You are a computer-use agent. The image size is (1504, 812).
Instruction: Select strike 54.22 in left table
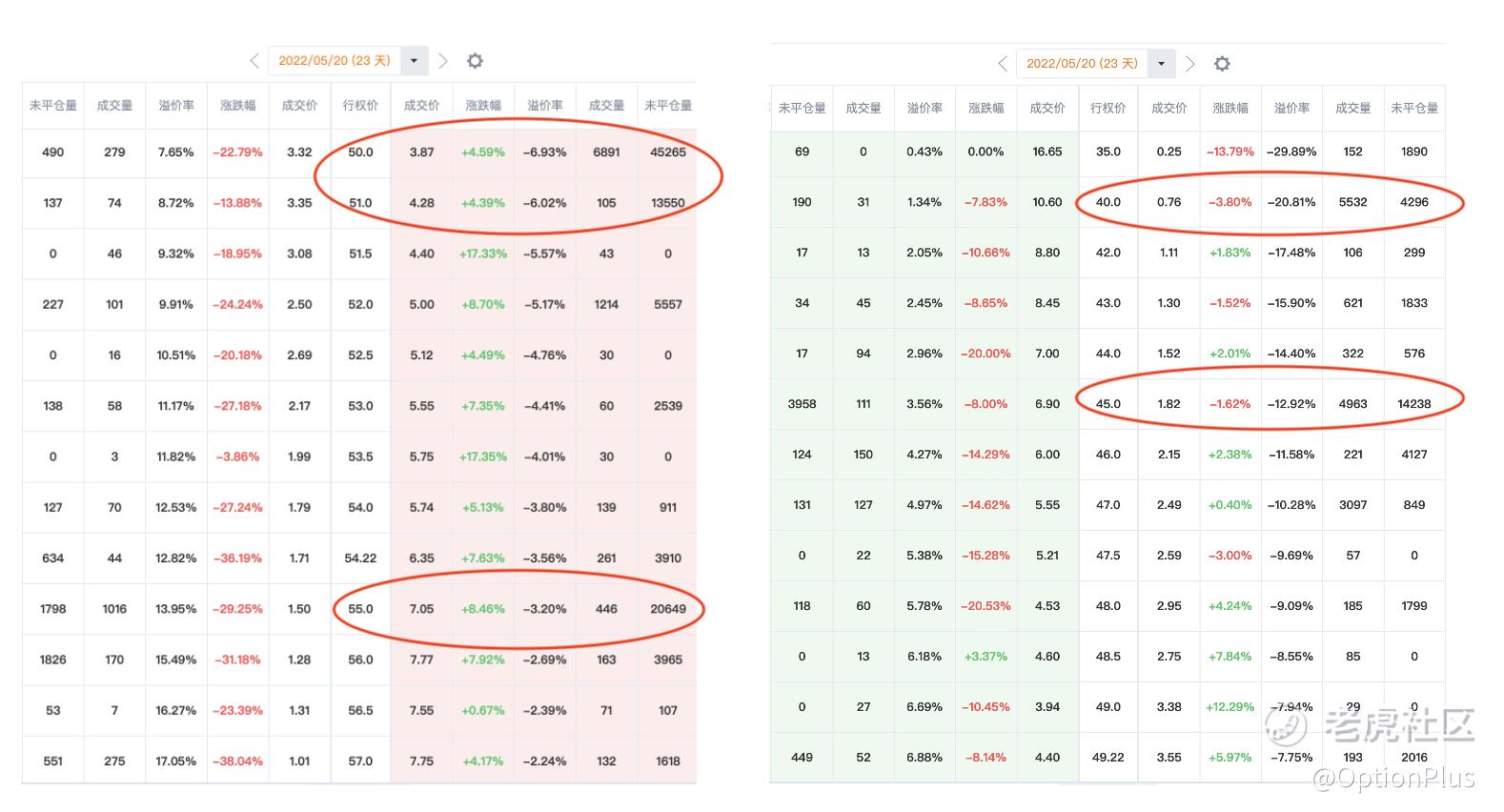(360, 558)
